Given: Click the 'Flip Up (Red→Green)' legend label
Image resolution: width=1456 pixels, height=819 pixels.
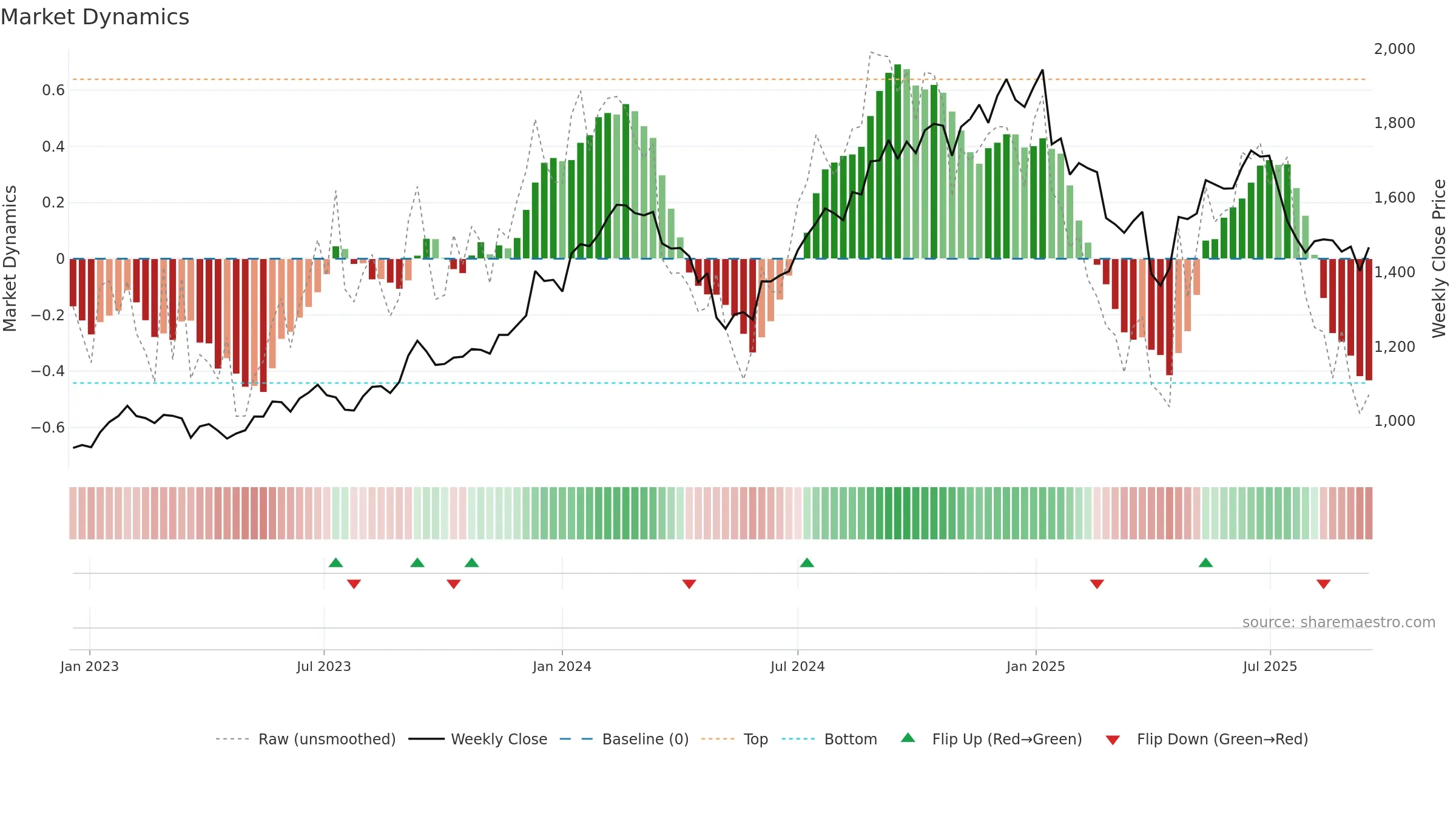Looking at the screenshot, I should (1007, 739).
